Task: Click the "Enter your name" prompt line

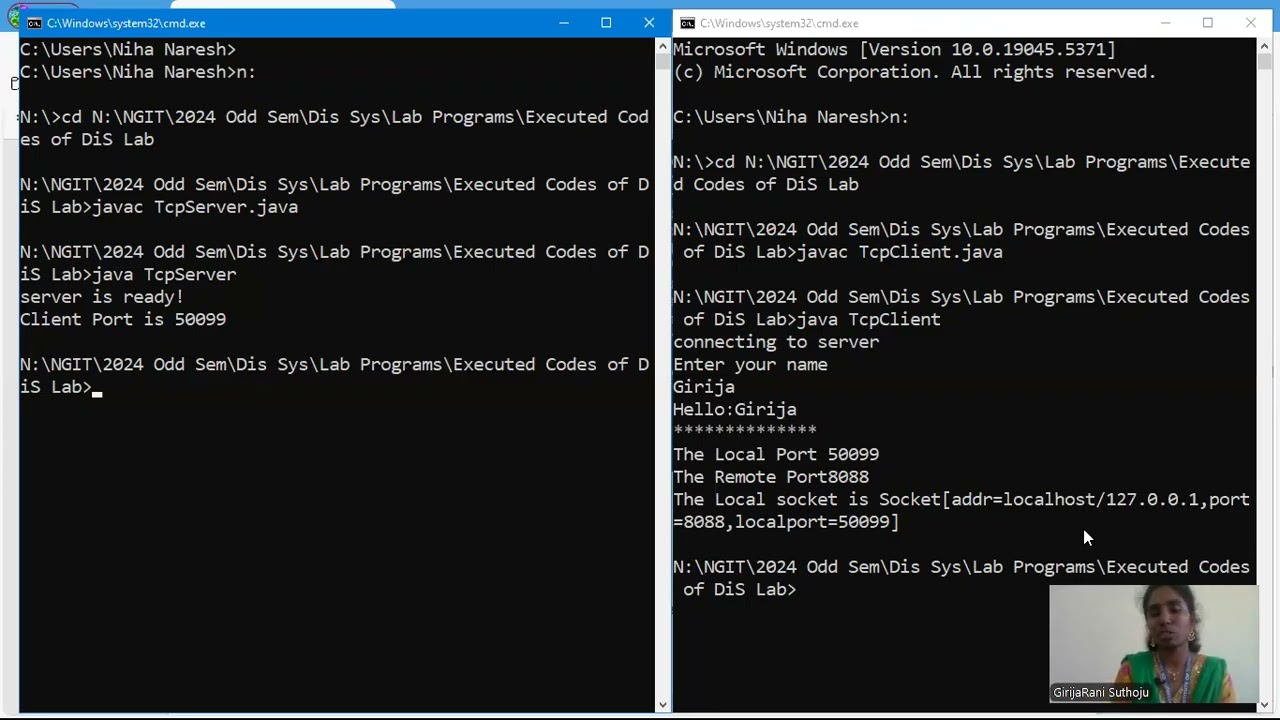Action: click(x=750, y=365)
